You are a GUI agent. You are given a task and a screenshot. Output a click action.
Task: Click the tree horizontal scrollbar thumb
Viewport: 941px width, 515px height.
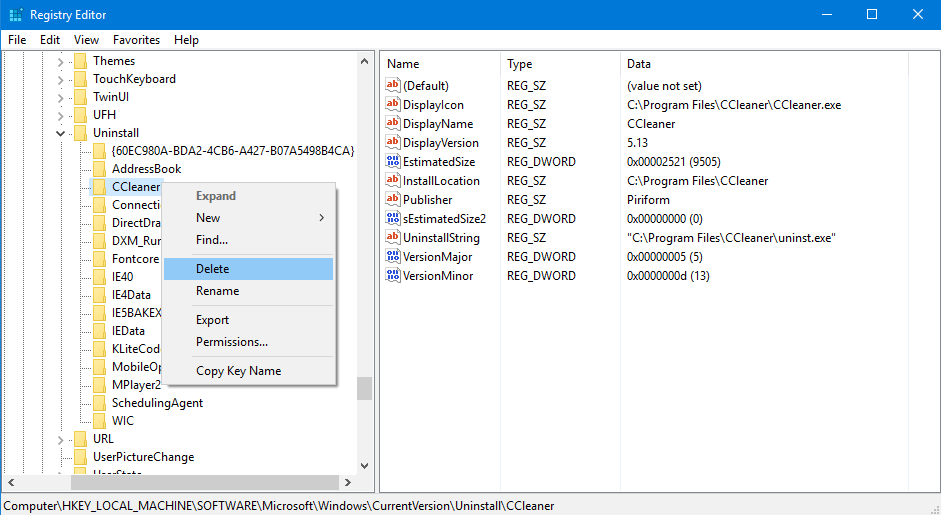click(x=205, y=482)
